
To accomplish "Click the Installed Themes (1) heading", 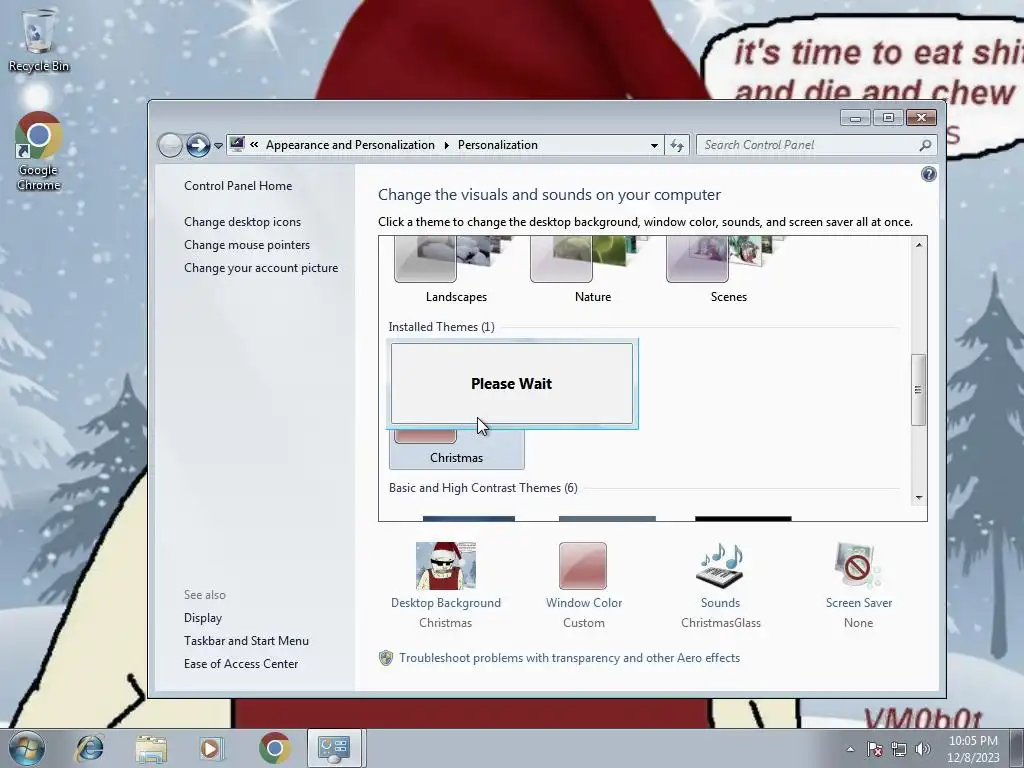I will pos(441,327).
